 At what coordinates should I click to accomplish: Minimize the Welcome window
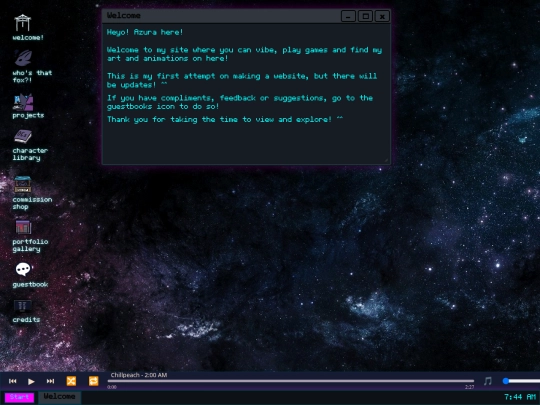click(348, 16)
